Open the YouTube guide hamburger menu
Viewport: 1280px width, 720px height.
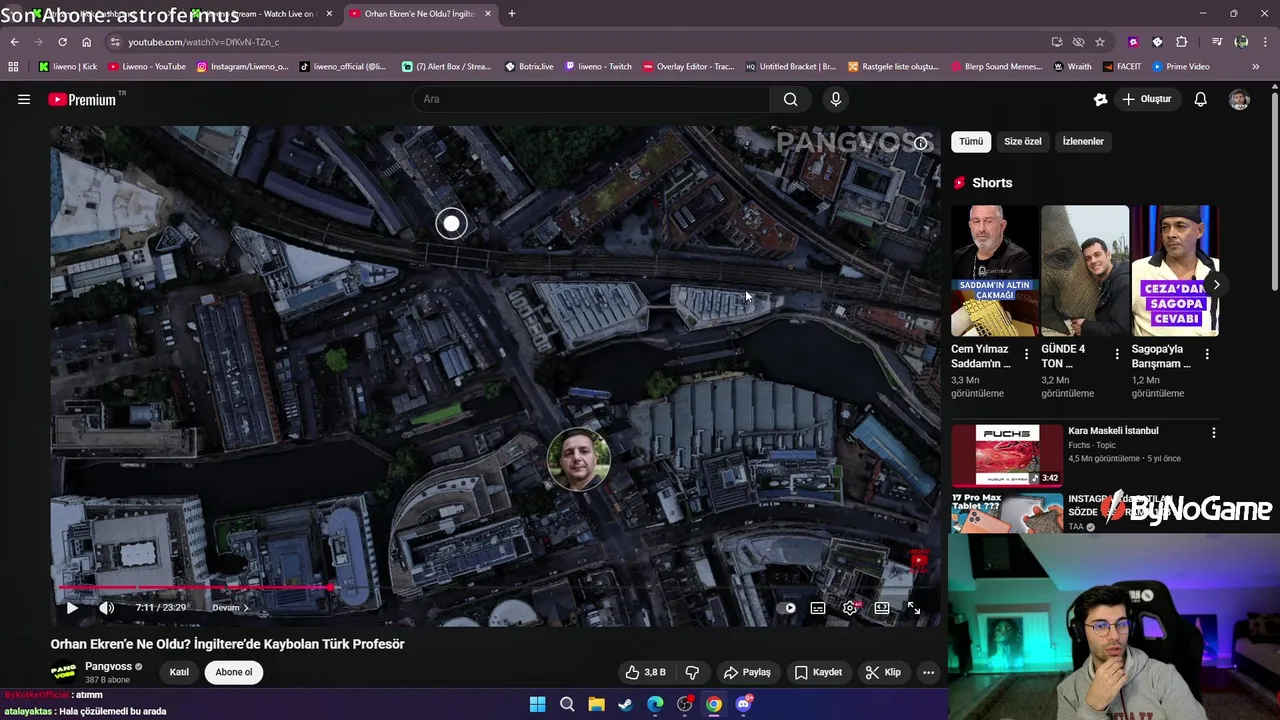(24, 99)
